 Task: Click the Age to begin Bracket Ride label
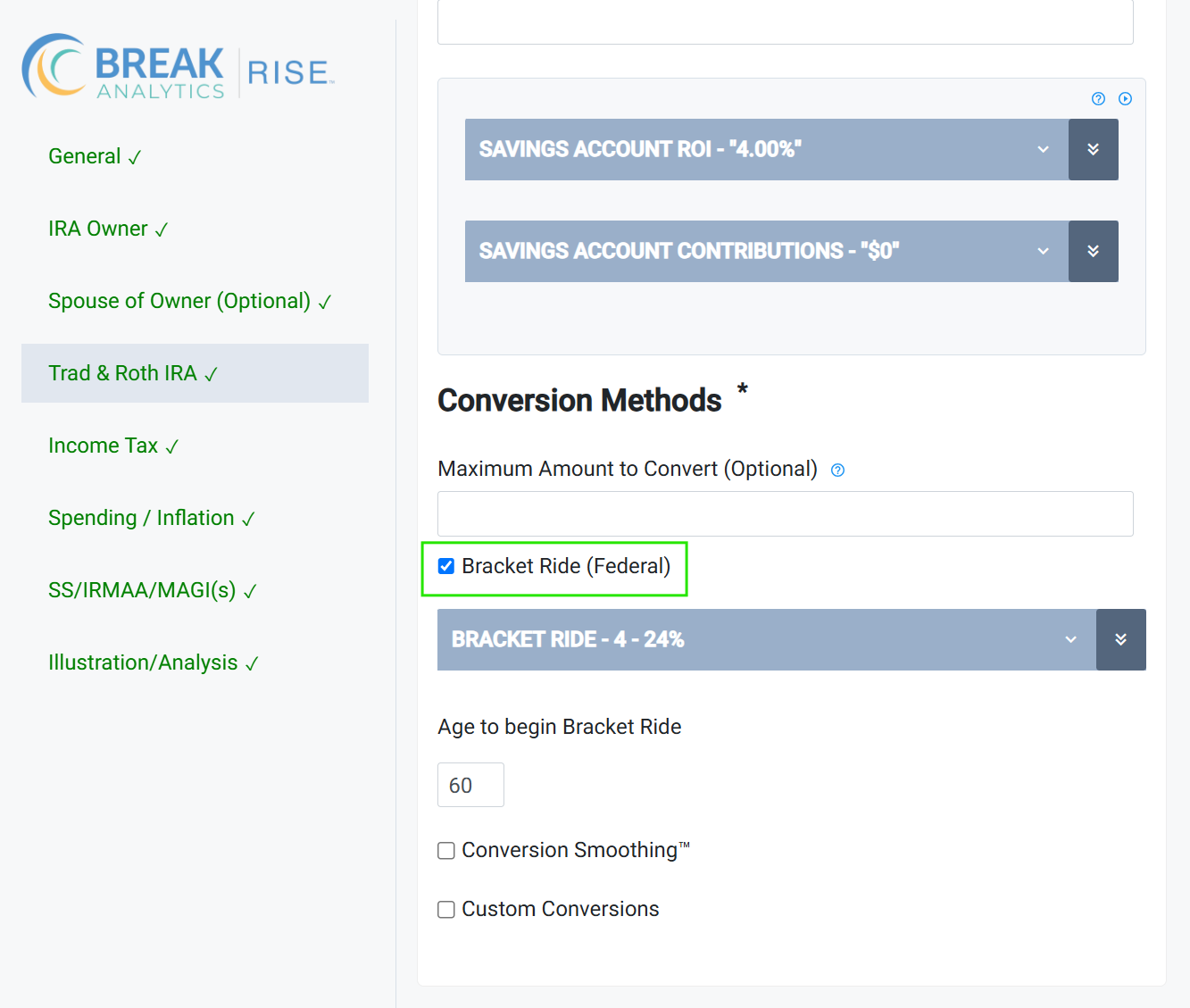click(x=560, y=727)
